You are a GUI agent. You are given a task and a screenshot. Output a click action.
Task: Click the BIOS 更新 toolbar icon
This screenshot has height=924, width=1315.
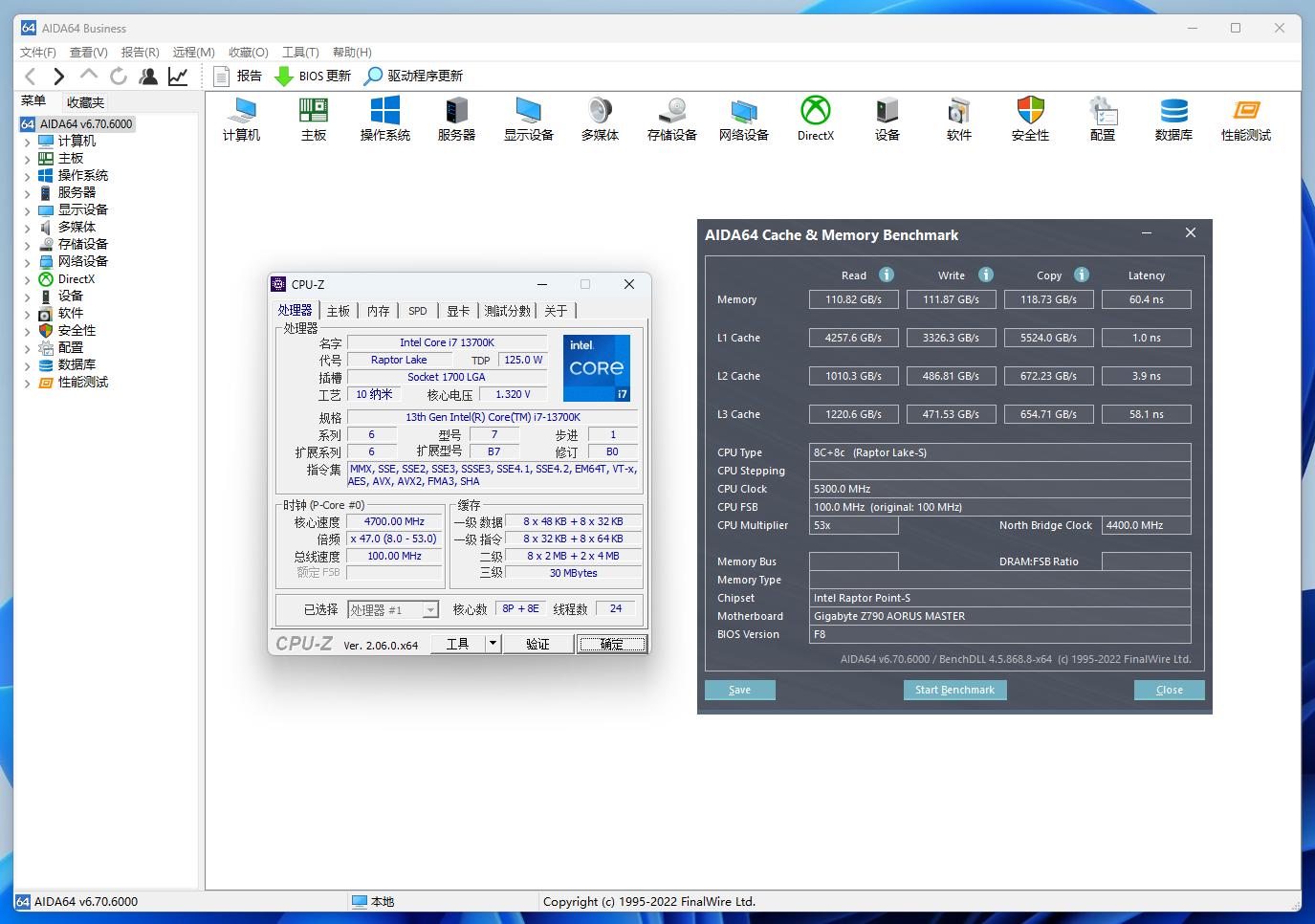pos(313,76)
